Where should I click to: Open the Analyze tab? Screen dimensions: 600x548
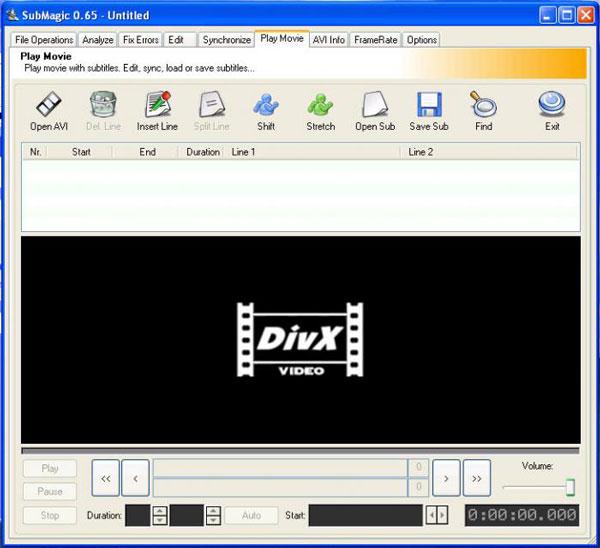click(98, 40)
